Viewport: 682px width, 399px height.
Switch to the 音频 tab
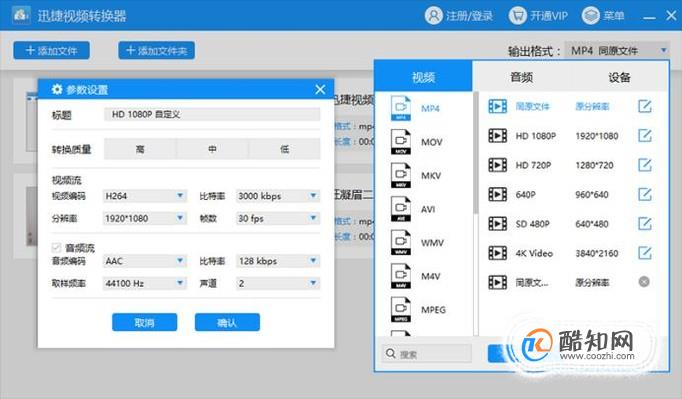[522, 77]
